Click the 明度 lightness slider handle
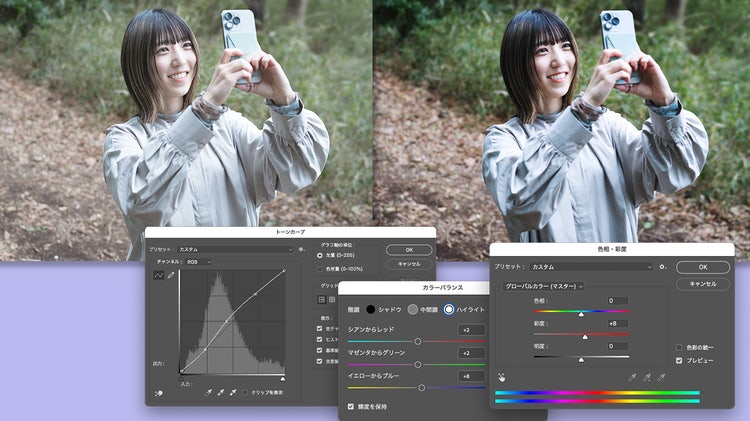750x421 pixels. pos(581,359)
